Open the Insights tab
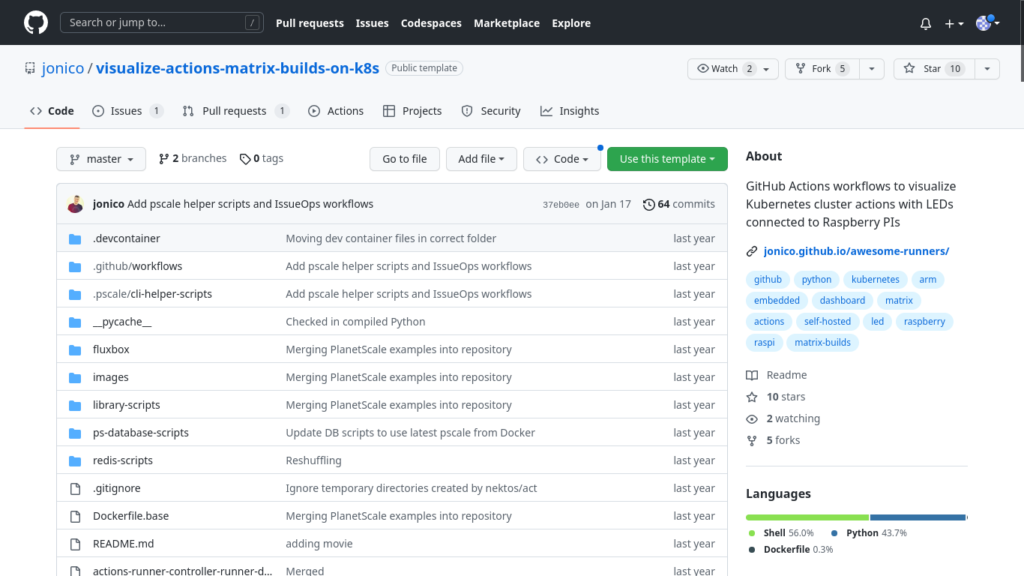 569,111
